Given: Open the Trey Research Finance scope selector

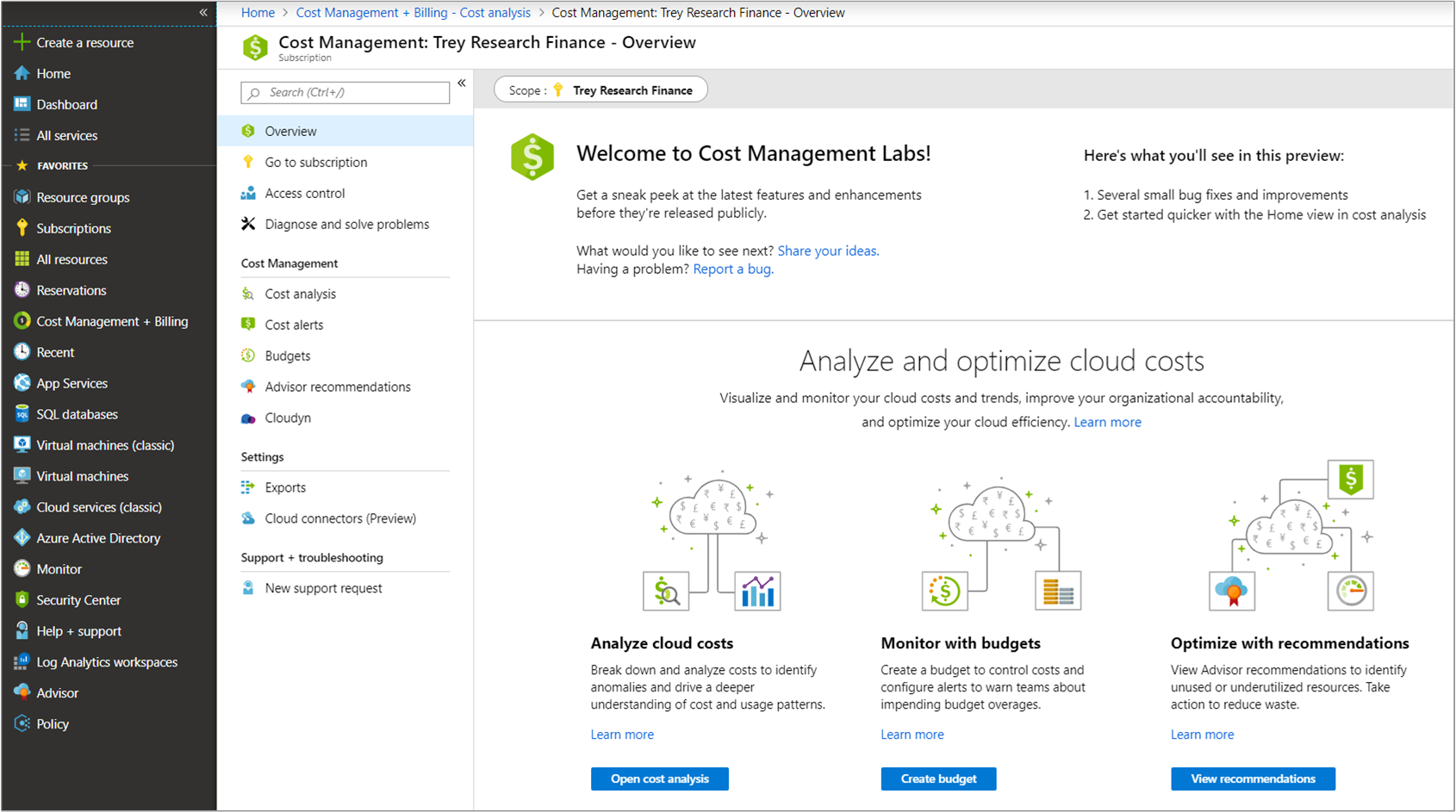Looking at the screenshot, I should [600, 90].
